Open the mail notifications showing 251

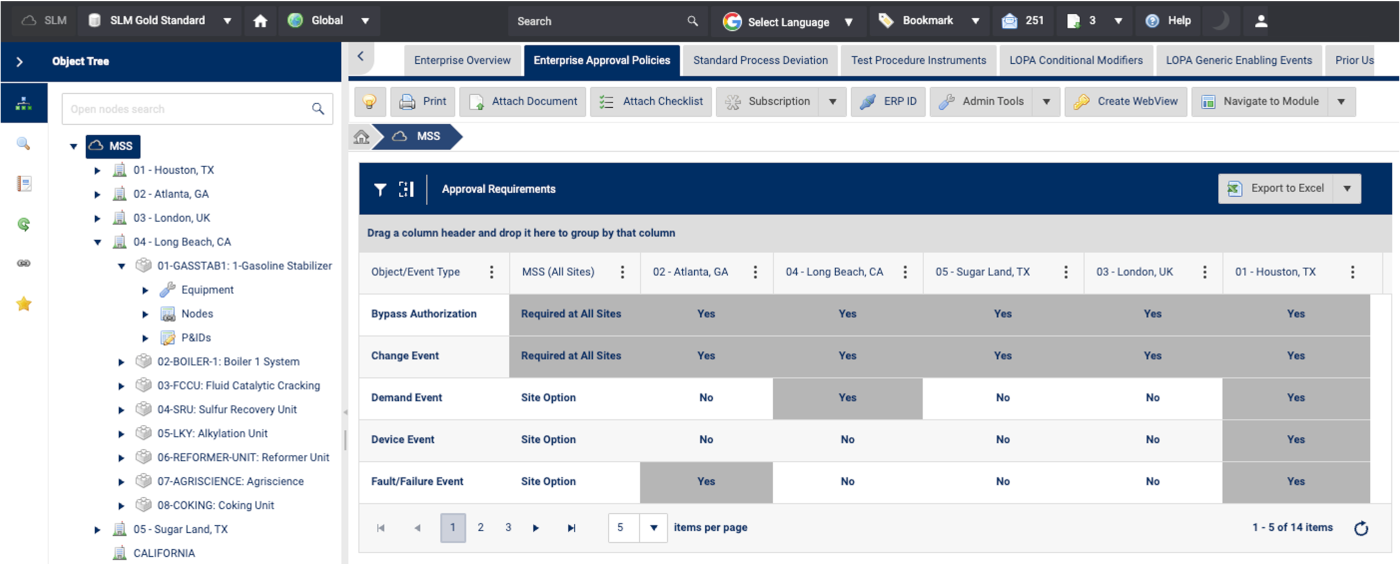pyautogui.click(x=1022, y=21)
